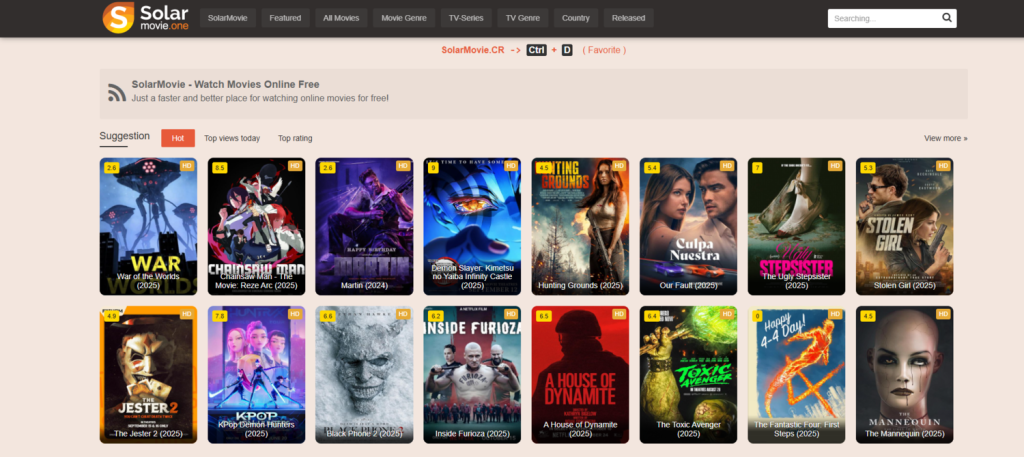The image size is (1024, 457).
Task: Open KPop Demon Hunters poster
Action: coord(256,375)
